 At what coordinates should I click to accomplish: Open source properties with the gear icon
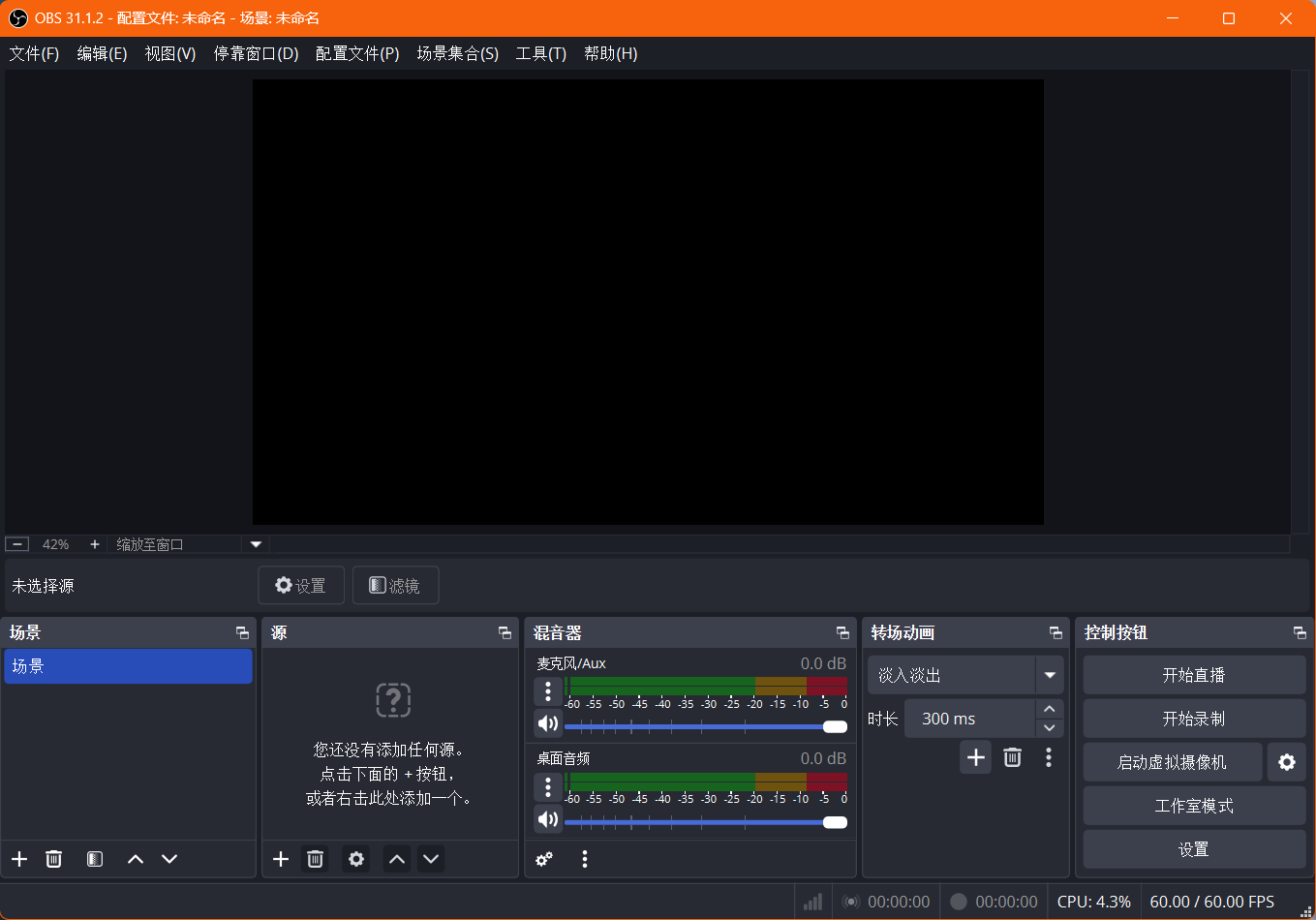(x=355, y=858)
